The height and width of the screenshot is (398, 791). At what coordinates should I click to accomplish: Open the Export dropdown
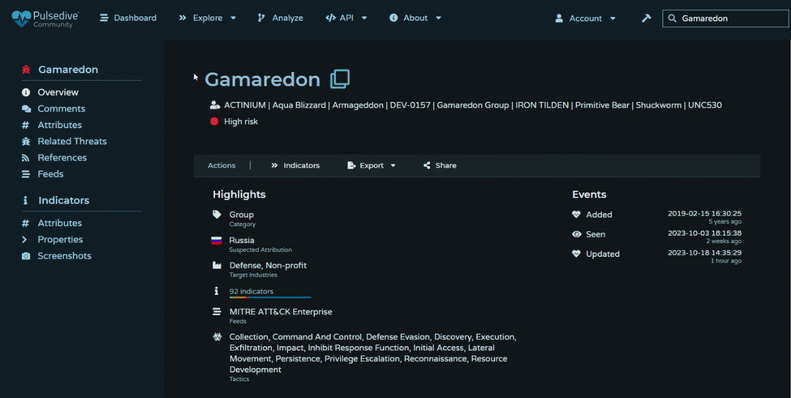[371, 165]
